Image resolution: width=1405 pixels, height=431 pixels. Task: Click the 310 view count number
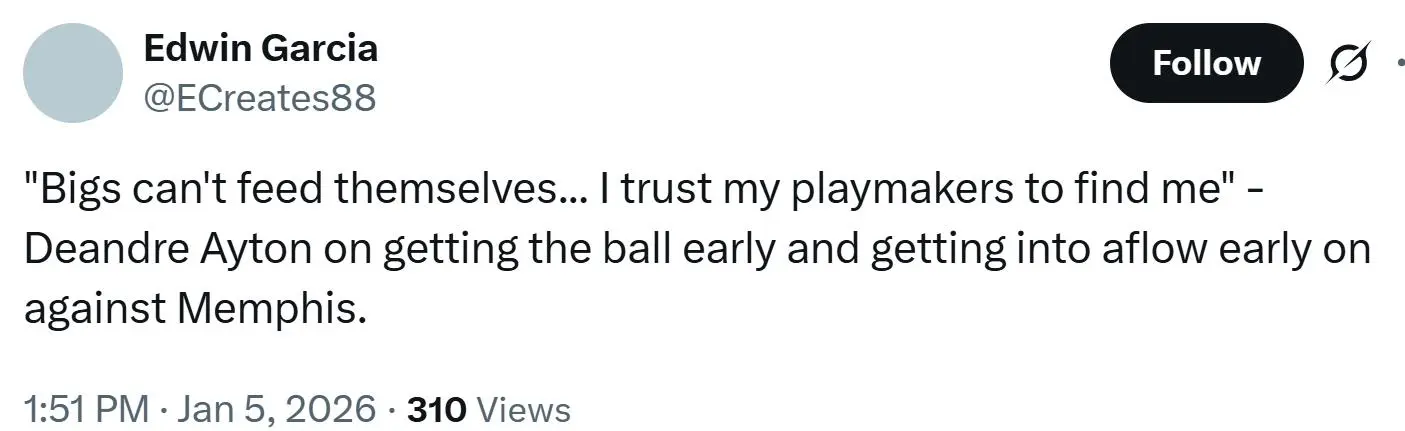(438, 409)
